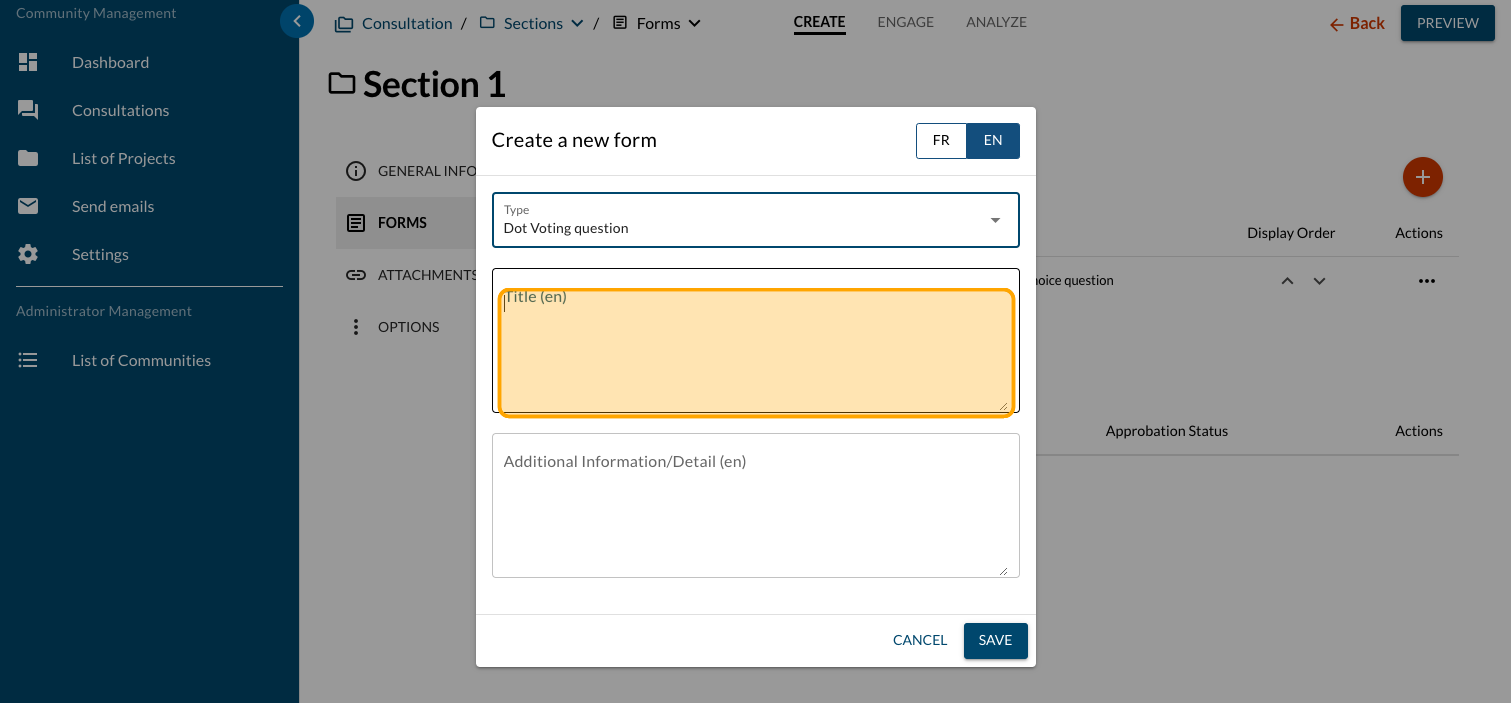Click the List of Communities list icon
The image size is (1511, 703).
[x=28, y=360]
